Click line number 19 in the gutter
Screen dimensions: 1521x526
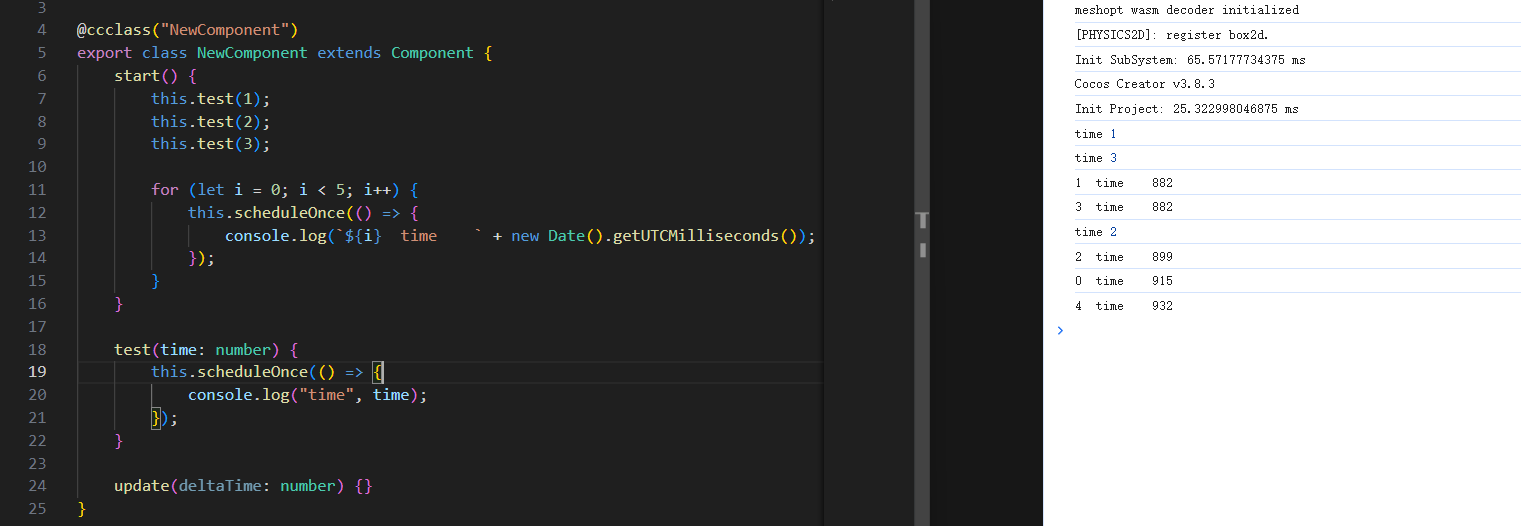[38, 371]
